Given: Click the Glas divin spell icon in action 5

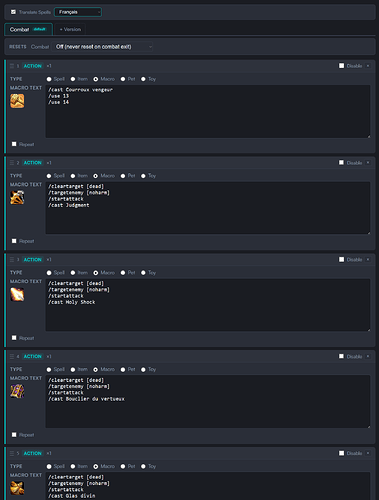Looking at the screenshot, I should coord(17,488).
